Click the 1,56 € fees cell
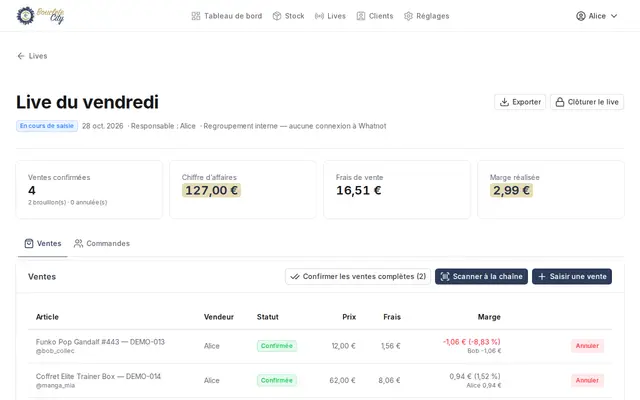Viewport: 640px width, 400px height. pos(391,346)
